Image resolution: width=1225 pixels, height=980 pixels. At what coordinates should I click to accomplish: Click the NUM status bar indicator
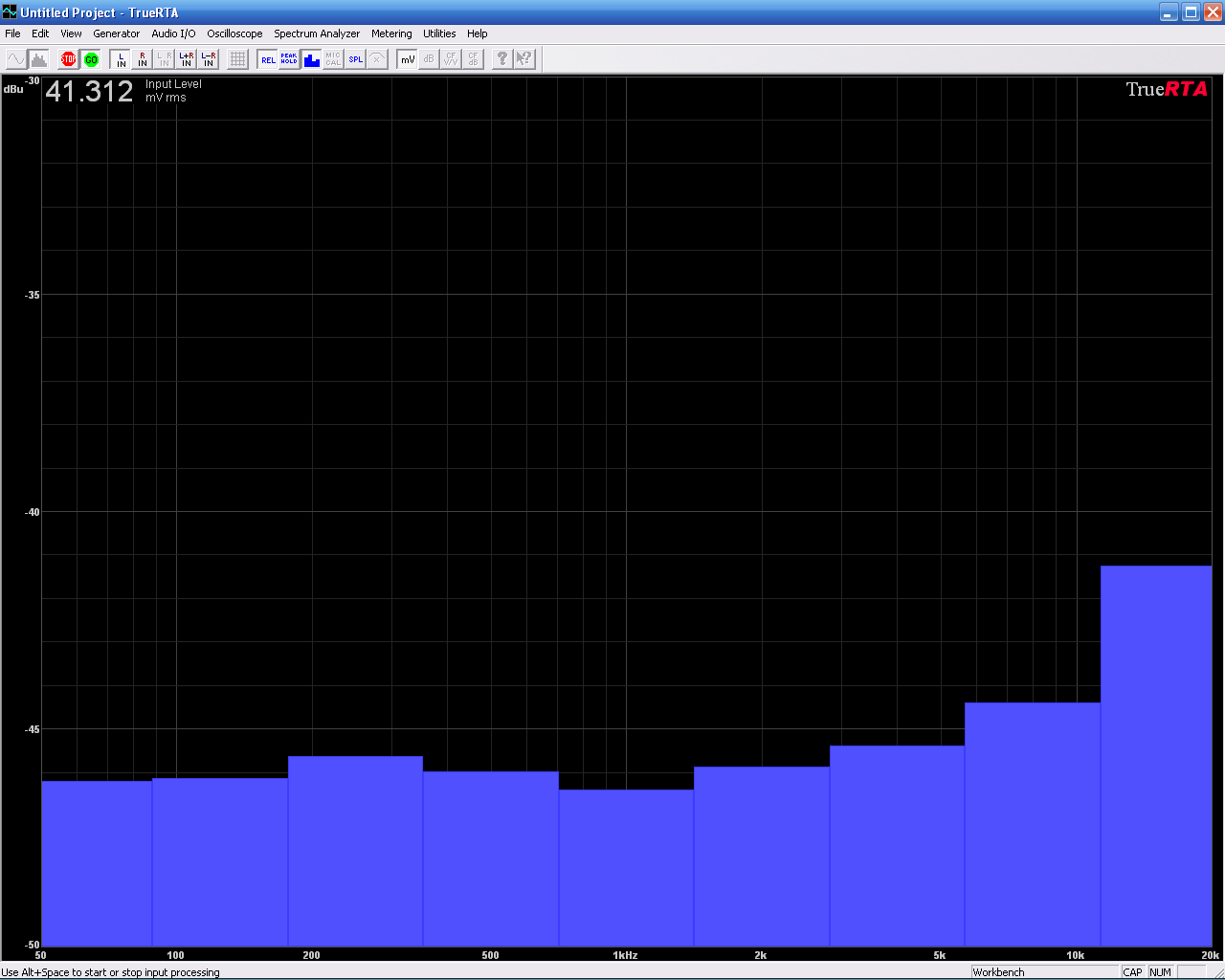click(x=1161, y=972)
